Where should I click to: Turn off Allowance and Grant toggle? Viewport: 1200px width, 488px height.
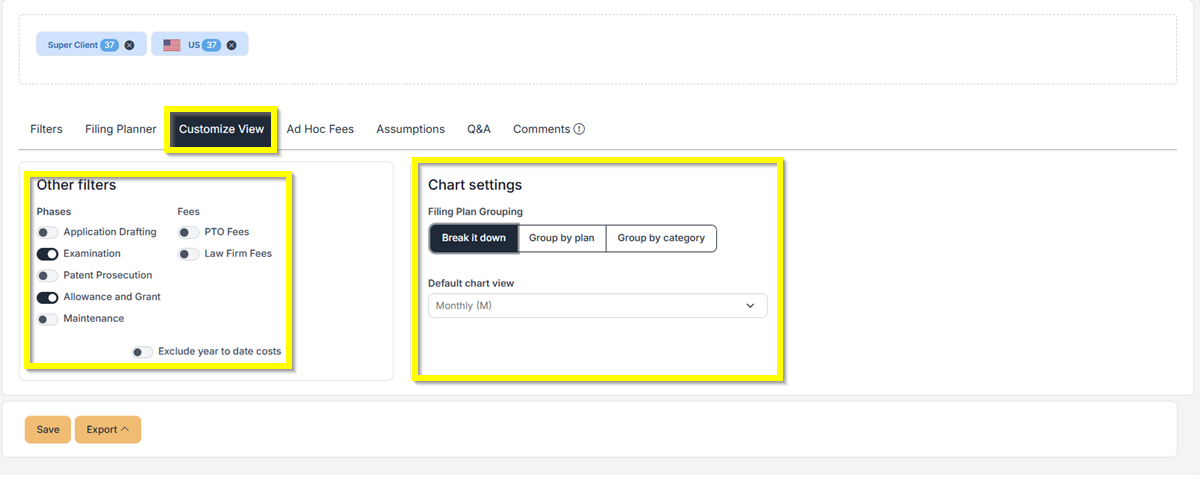pos(47,297)
